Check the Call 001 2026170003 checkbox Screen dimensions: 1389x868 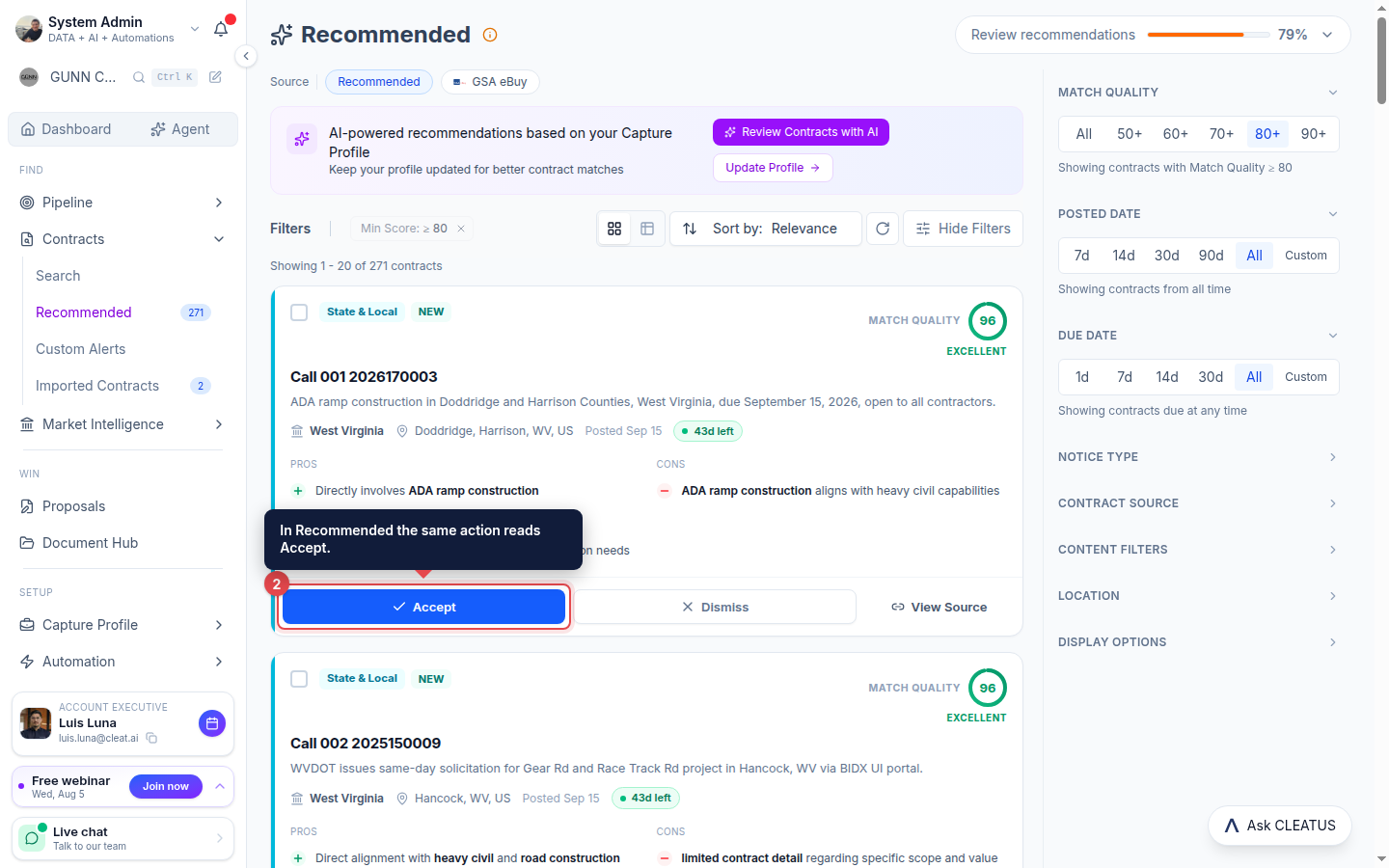tap(299, 312)
